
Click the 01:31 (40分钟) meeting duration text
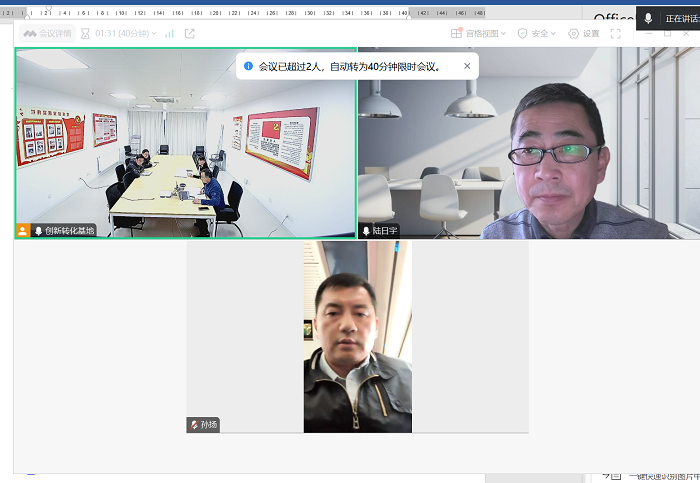coord(125,33)
